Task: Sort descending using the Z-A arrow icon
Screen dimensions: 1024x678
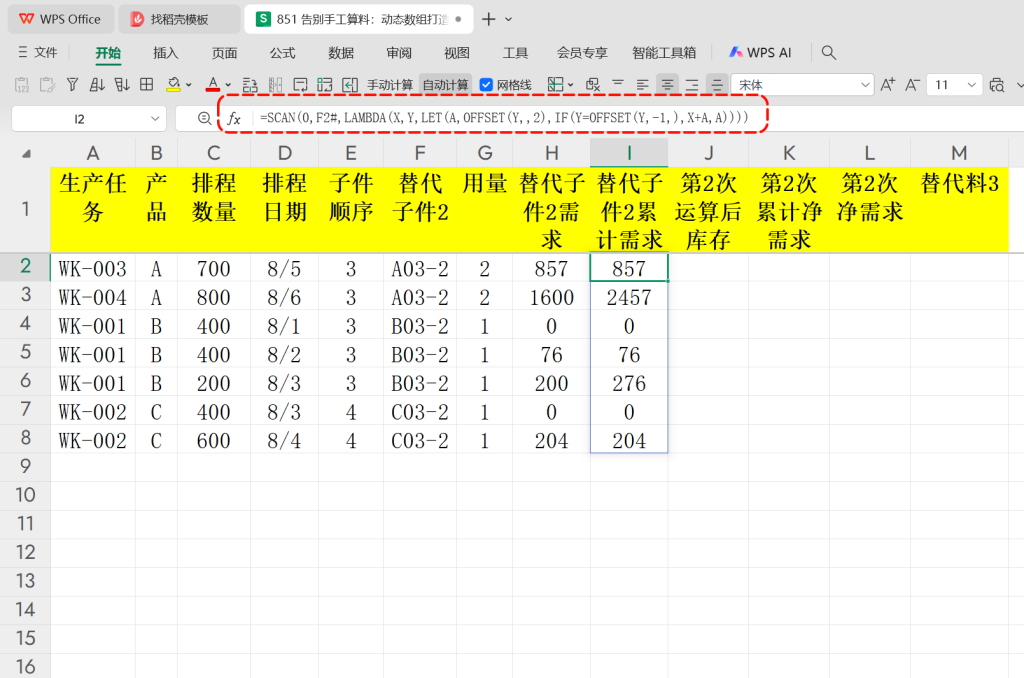Action: [x=121, y=85]
